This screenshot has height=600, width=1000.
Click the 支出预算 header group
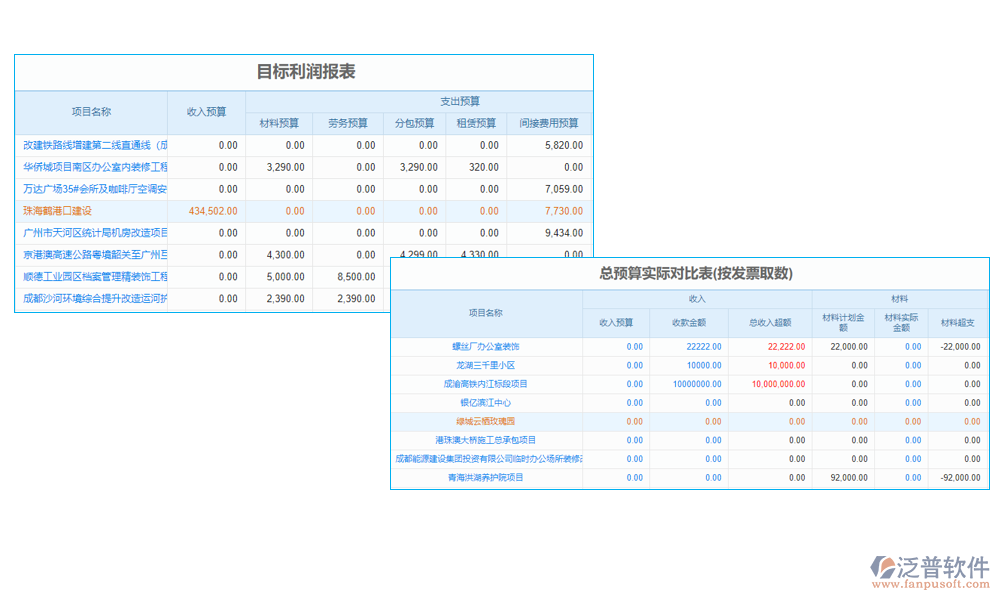[x=459, y=101]
